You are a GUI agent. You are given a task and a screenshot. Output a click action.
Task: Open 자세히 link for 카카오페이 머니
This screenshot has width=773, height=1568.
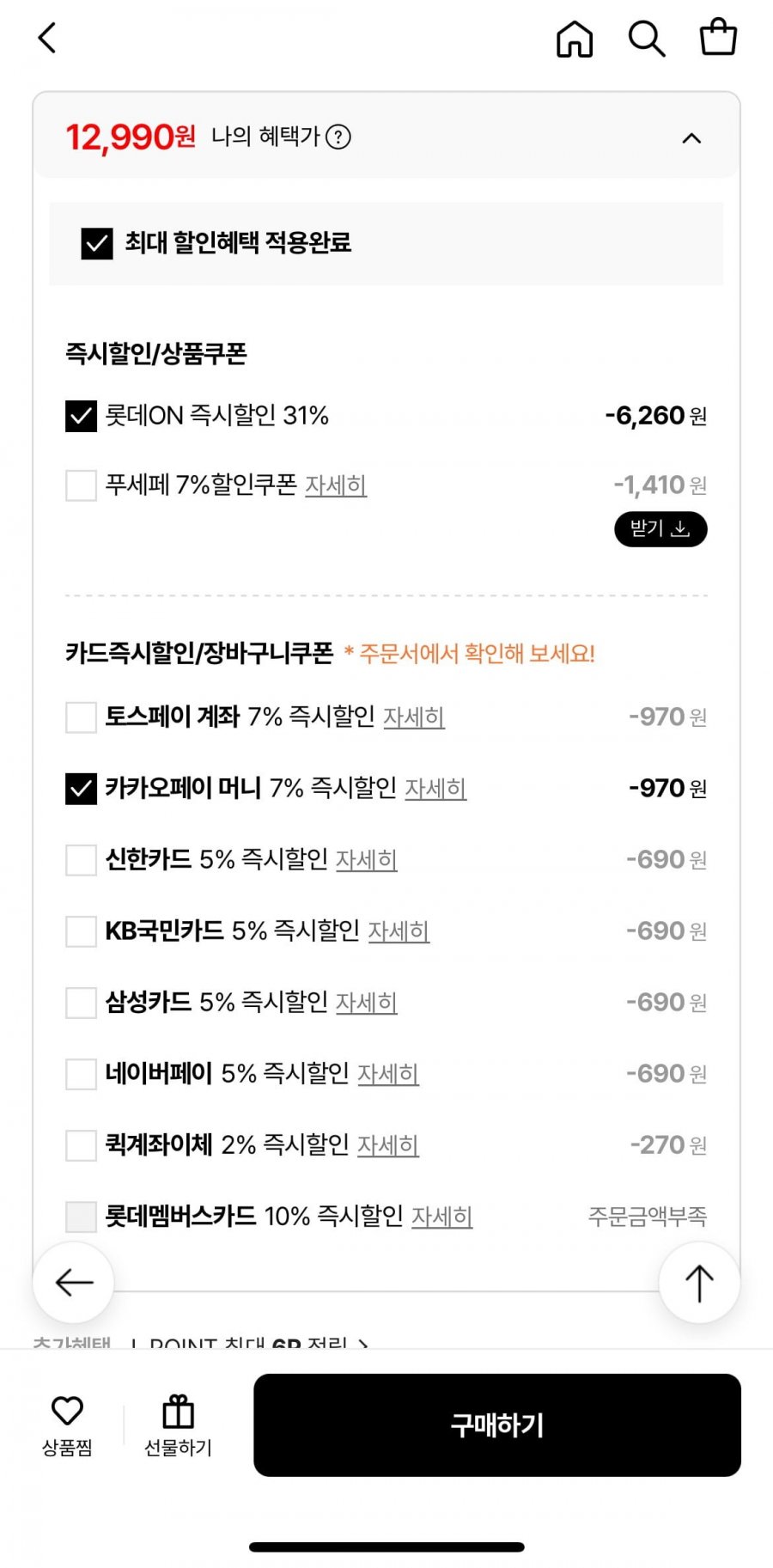point(435,788)
